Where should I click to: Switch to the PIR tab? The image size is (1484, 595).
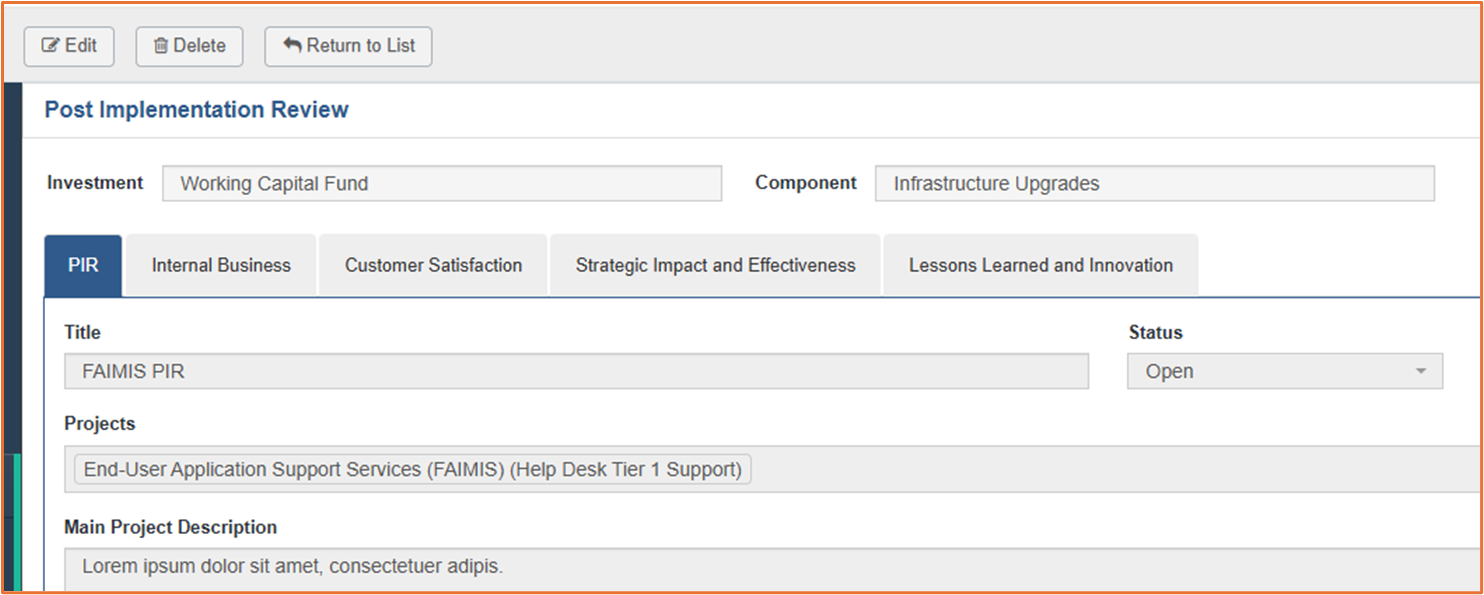[83, 265]
